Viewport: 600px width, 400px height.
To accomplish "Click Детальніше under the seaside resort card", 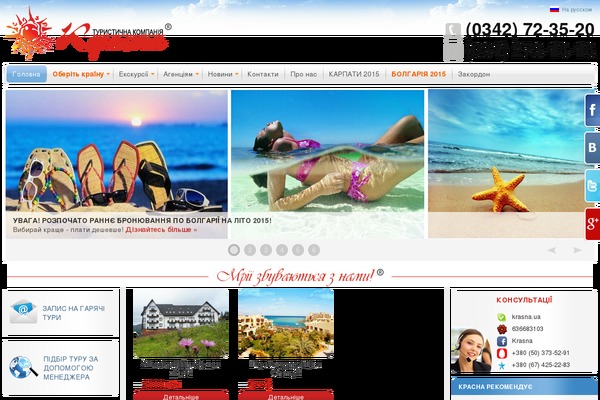I will click(286, 396).
